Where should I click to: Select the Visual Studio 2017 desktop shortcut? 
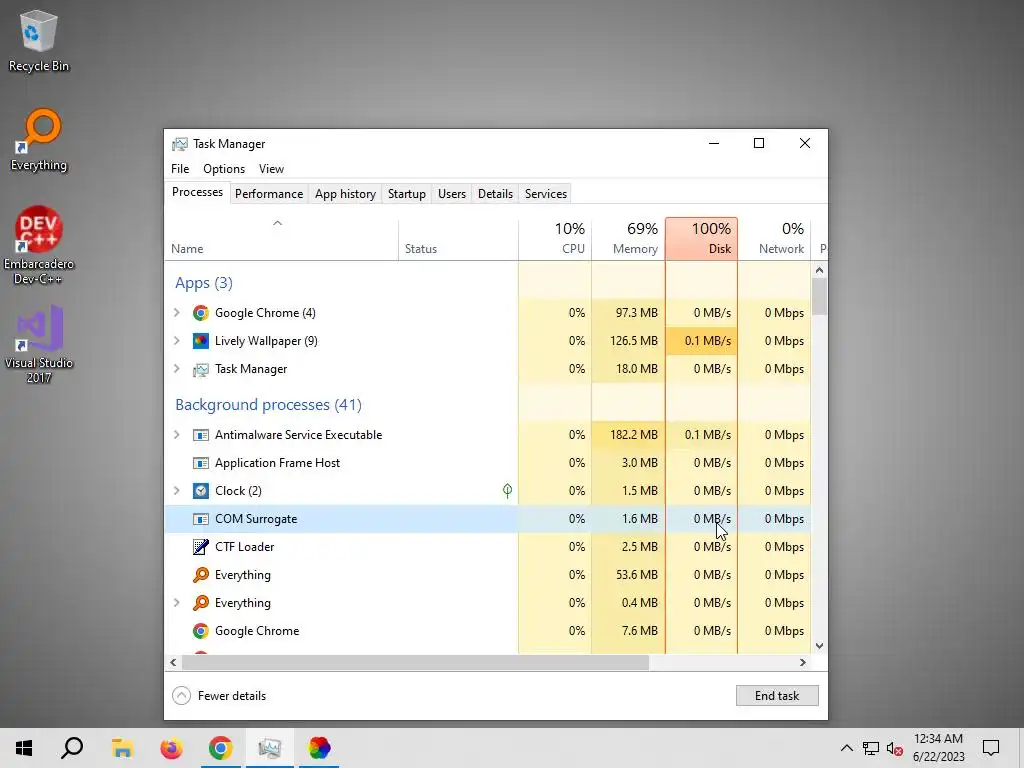pyautogui.click(x=38, y=344)
